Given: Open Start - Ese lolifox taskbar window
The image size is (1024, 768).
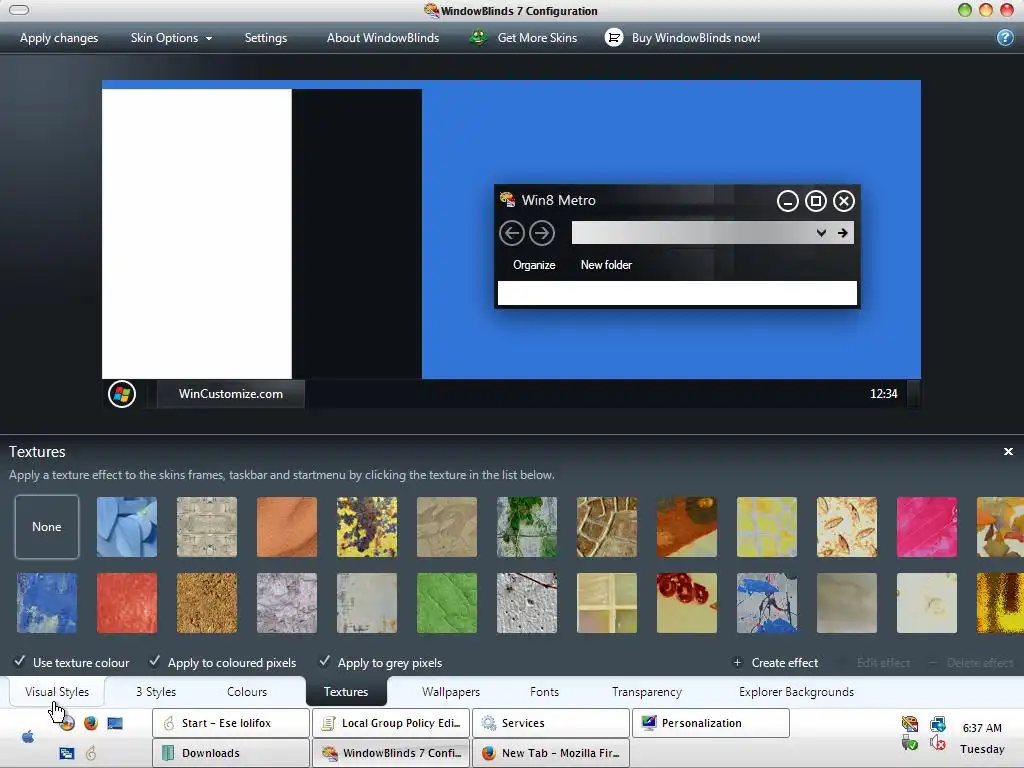Looking at the screenshot, I should tap(231, 723).
